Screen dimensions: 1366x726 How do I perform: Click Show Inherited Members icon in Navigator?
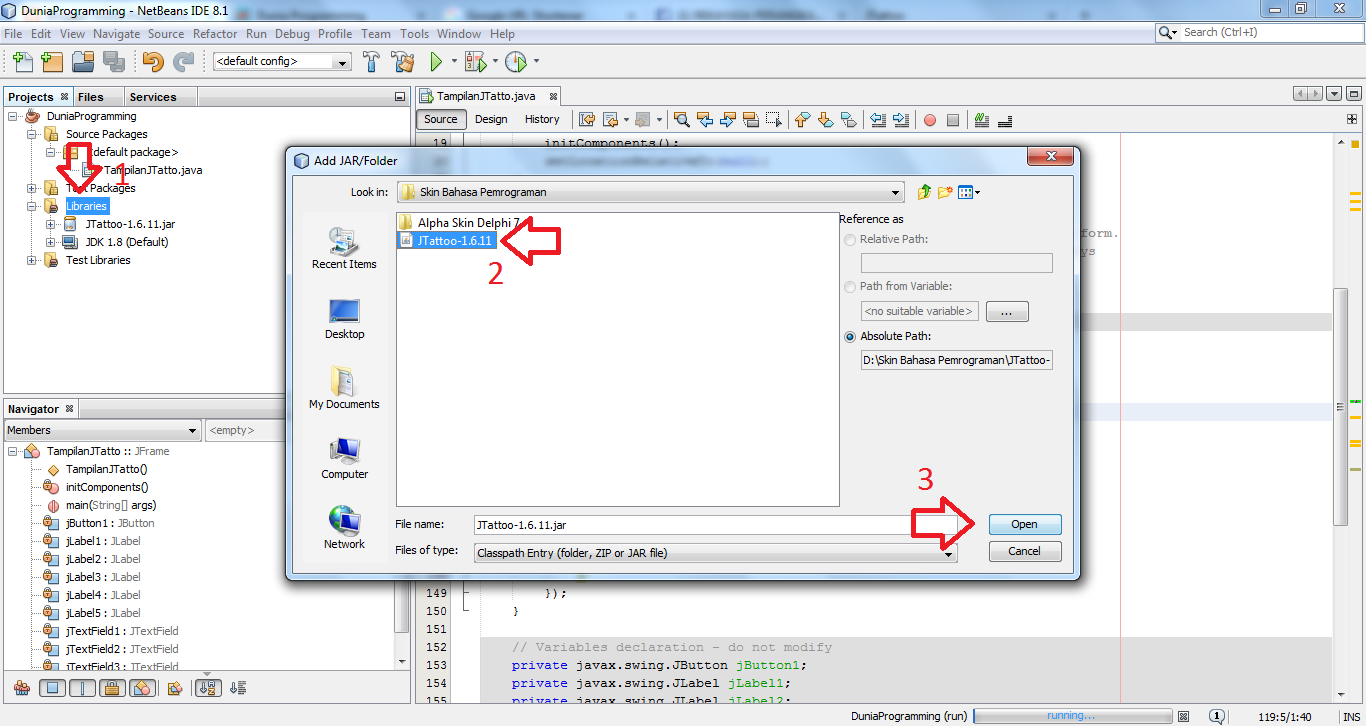tap(21, 688)
